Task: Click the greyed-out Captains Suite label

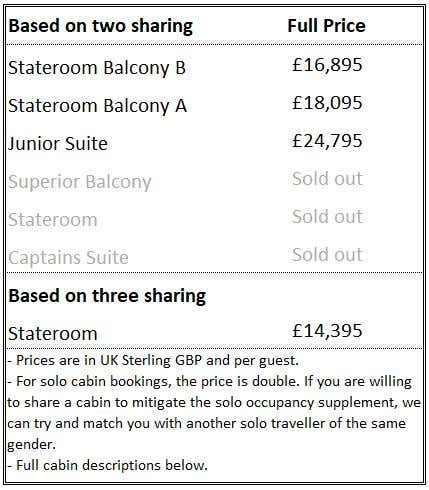Action: click(68, 258)
